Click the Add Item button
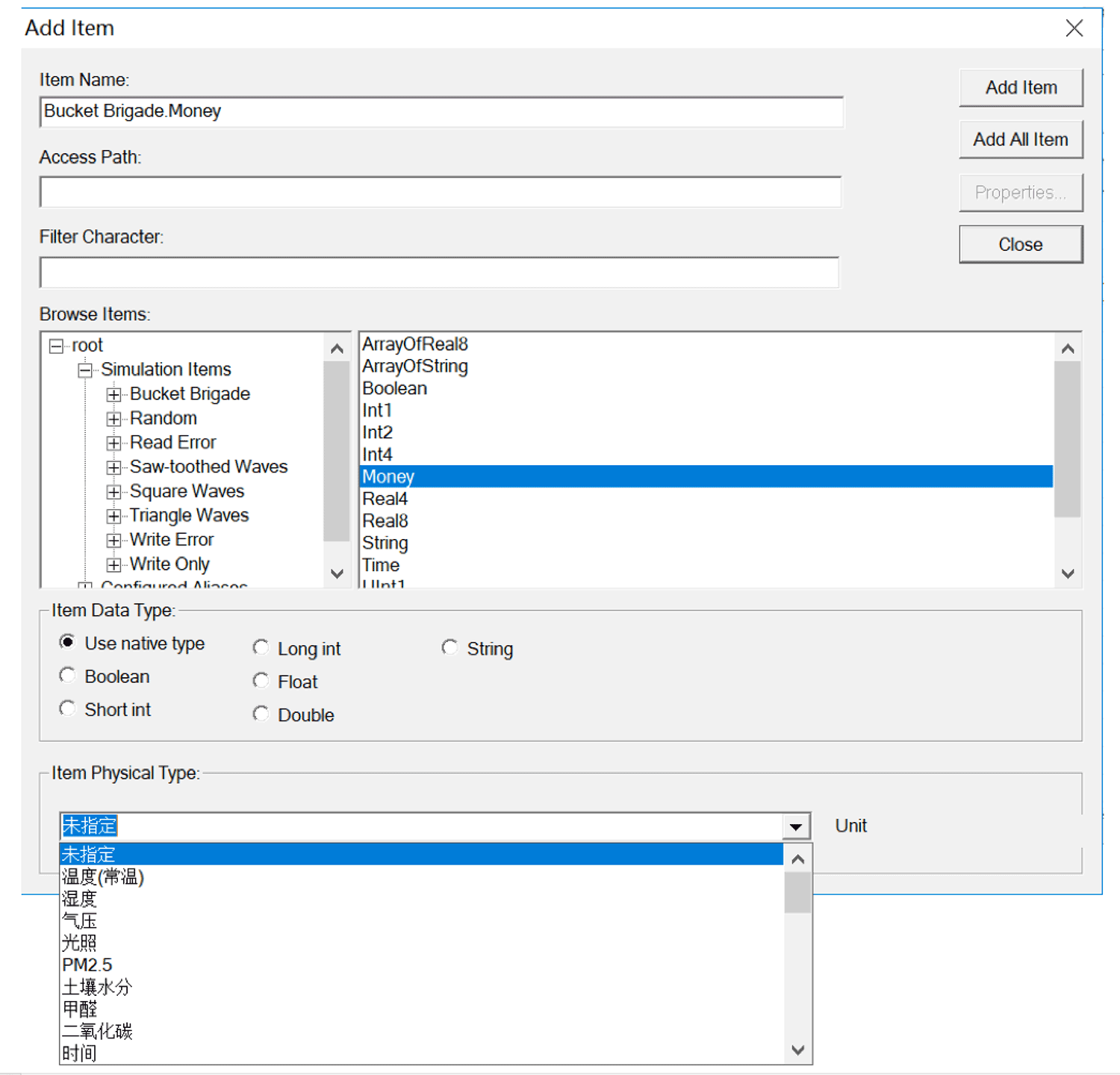Screen dimensions: 1120x1075 pyautogui.click(x=1021, y=88)
